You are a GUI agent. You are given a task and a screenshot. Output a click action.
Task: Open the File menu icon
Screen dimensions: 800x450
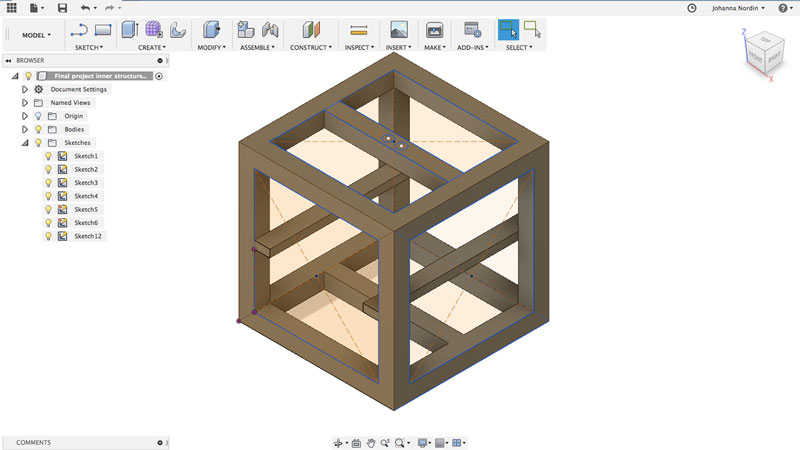tap(34, 8)
